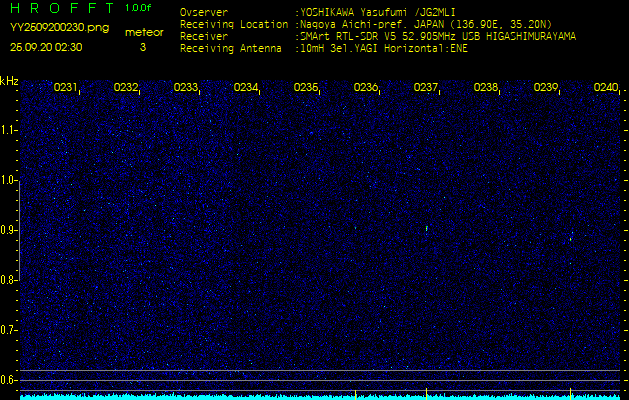Click the green meteor echo below 0237

pyautogui.click(x=426, y=229)
